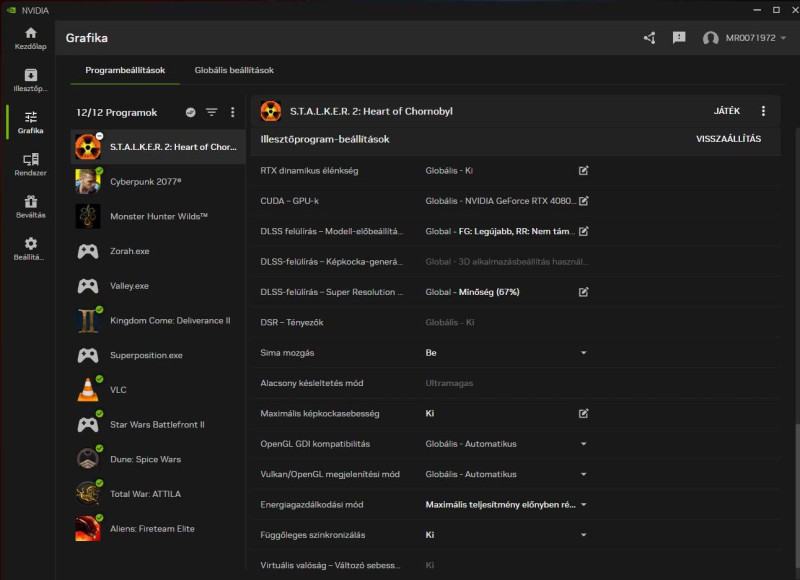Click the share icon in header
800x580 pixels.
[x=649, y=38]
